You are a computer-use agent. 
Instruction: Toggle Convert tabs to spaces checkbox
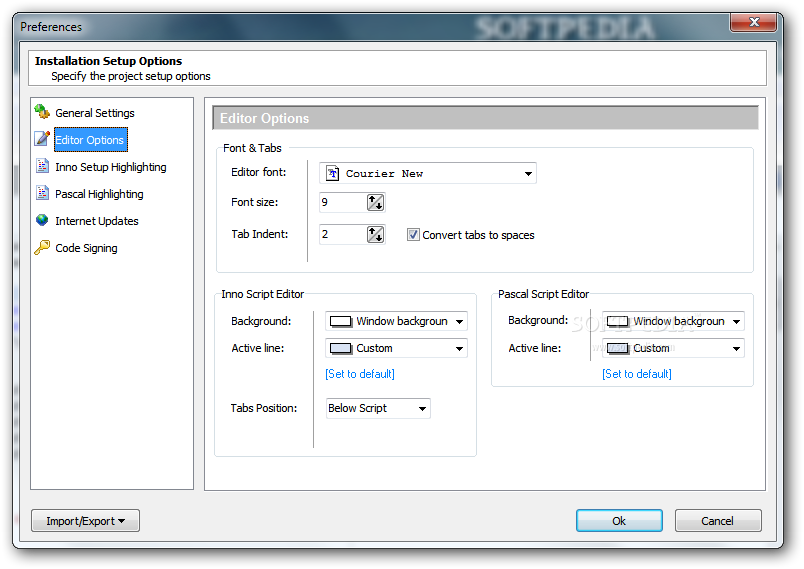click(413, 235)
